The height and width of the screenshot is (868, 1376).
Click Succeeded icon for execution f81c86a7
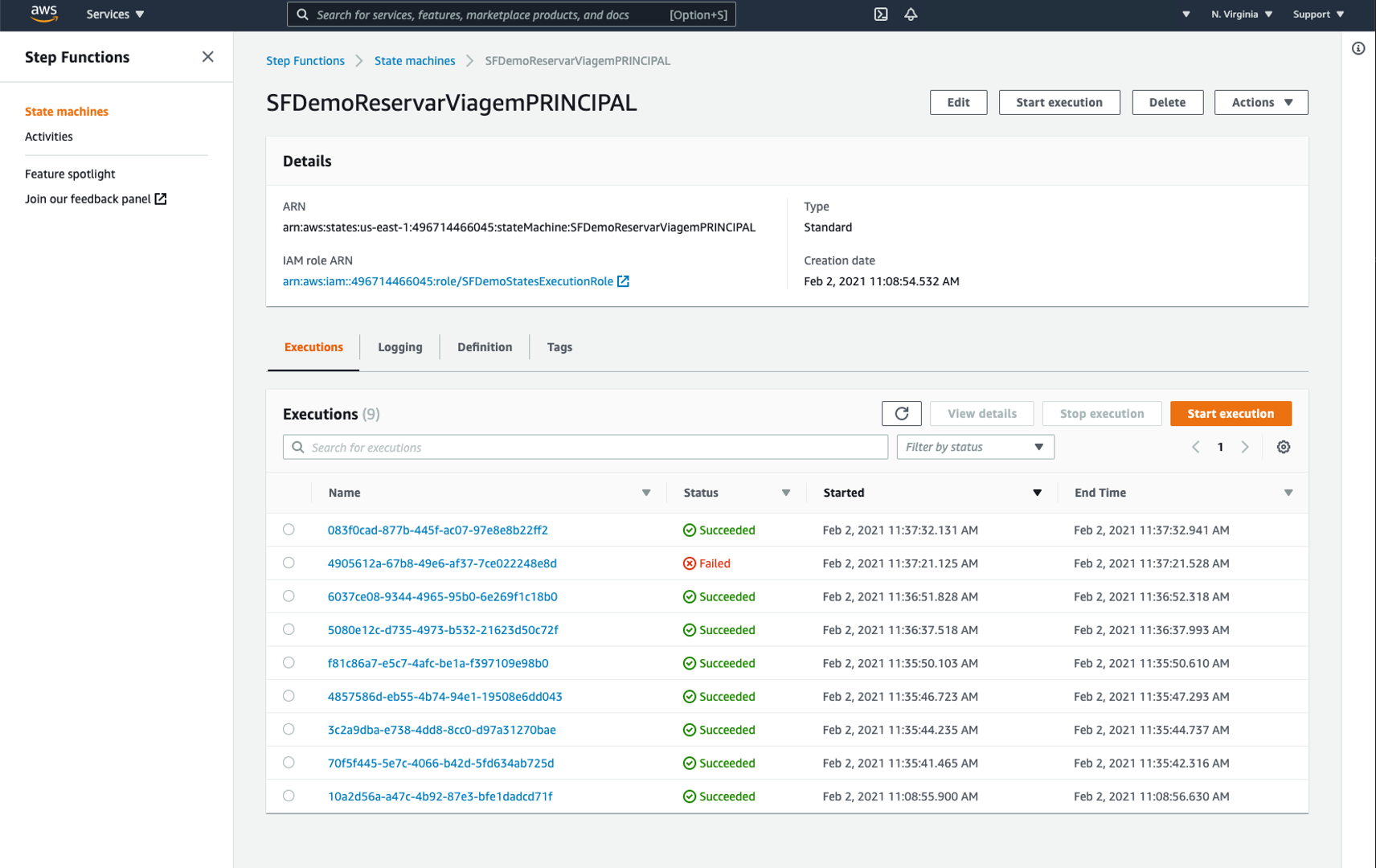tap(690, 663)
